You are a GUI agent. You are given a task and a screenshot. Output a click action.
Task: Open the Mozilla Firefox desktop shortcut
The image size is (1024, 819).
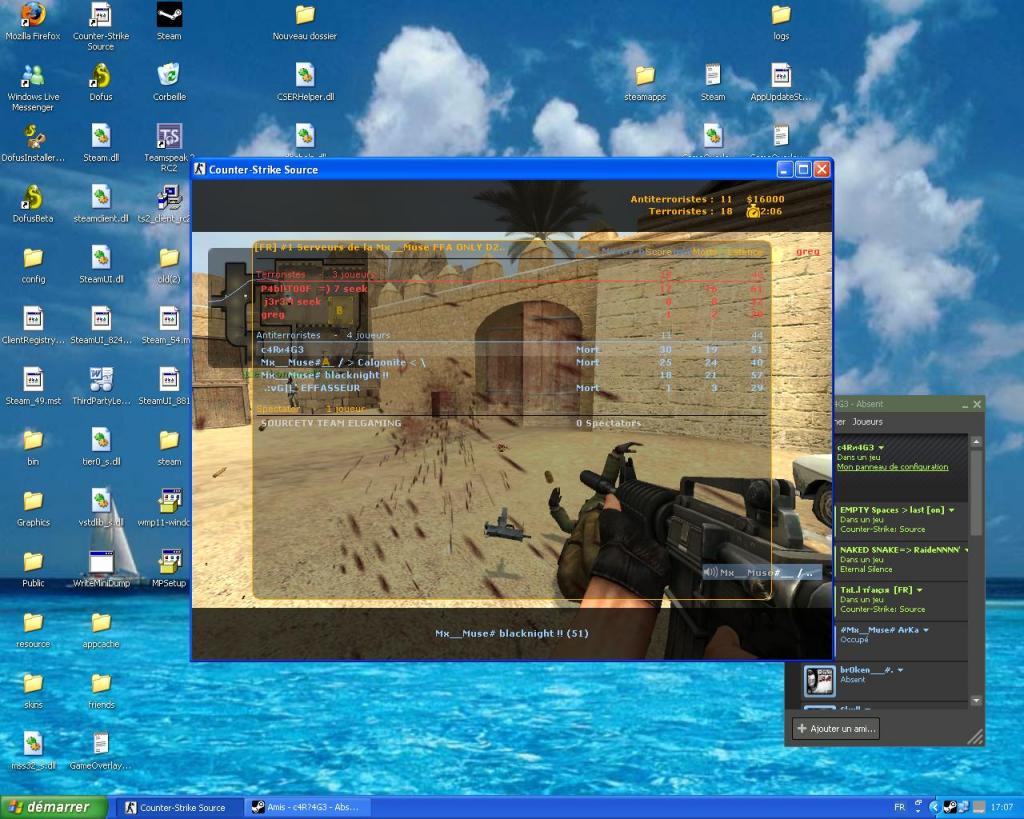[33, 14]
